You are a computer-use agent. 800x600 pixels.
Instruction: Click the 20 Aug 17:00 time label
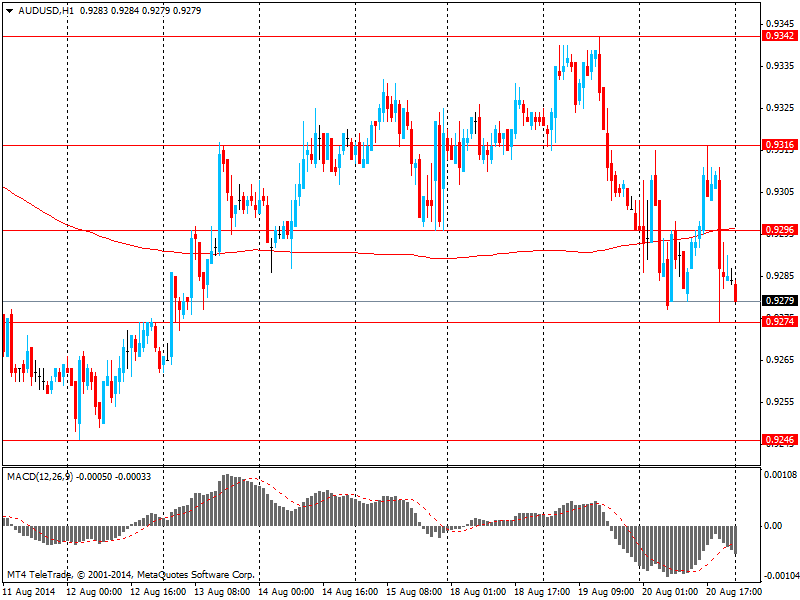click(734, 592)
